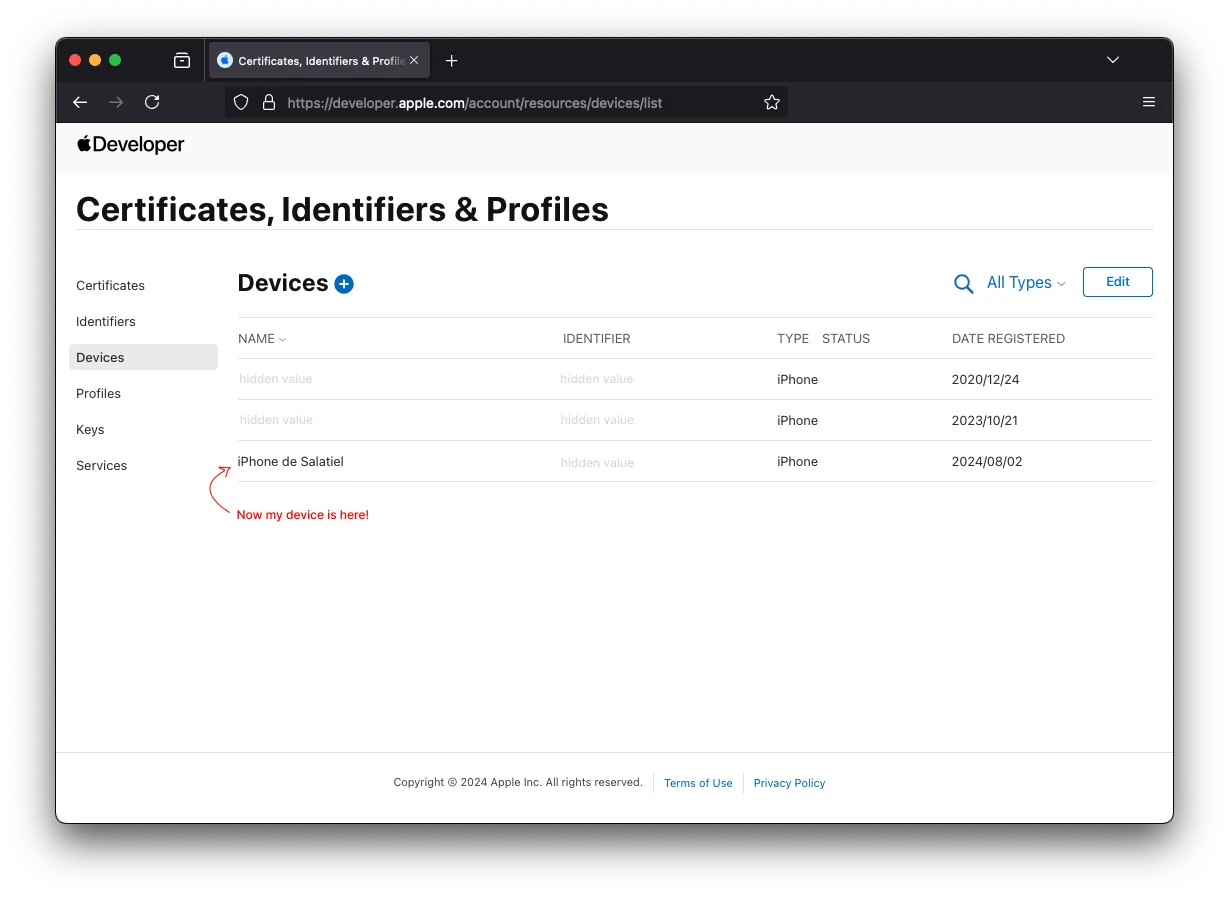Click the 2020/12/24 registered date
The width and height of the screenshot is (1229, 897).
point(986,380)
